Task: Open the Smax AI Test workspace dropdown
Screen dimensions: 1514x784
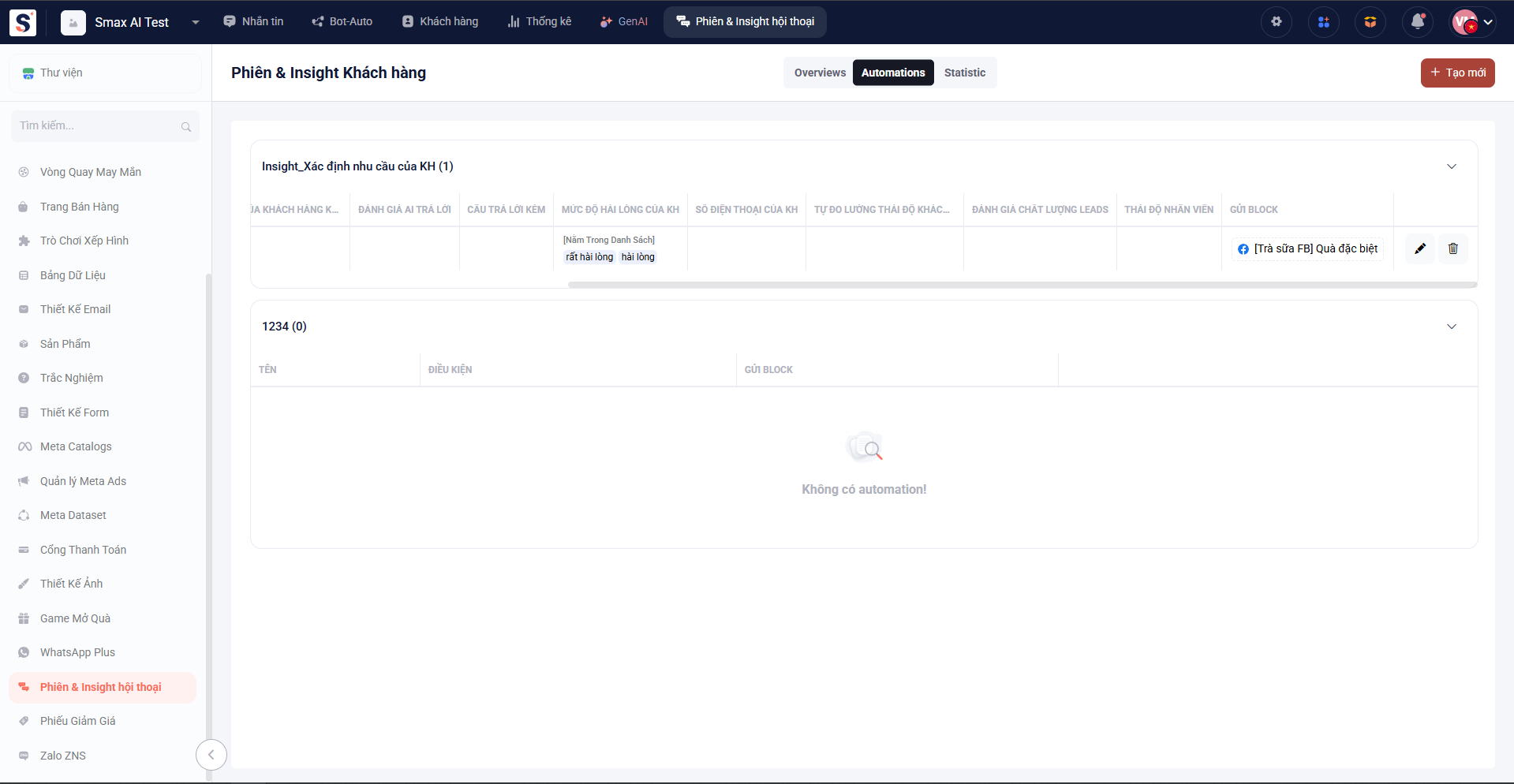Action: 195,22
